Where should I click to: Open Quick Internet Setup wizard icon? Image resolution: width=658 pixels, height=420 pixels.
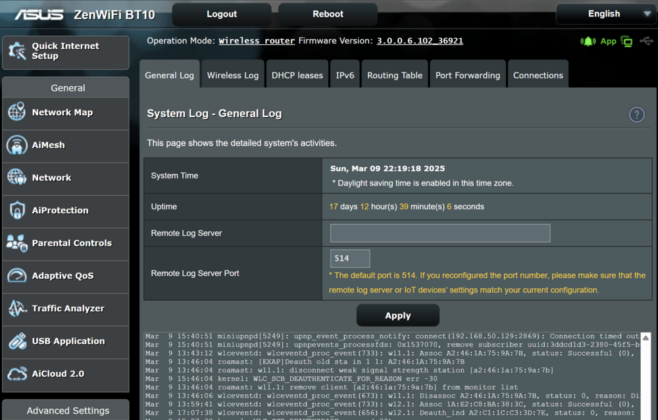tap(17, 51)
